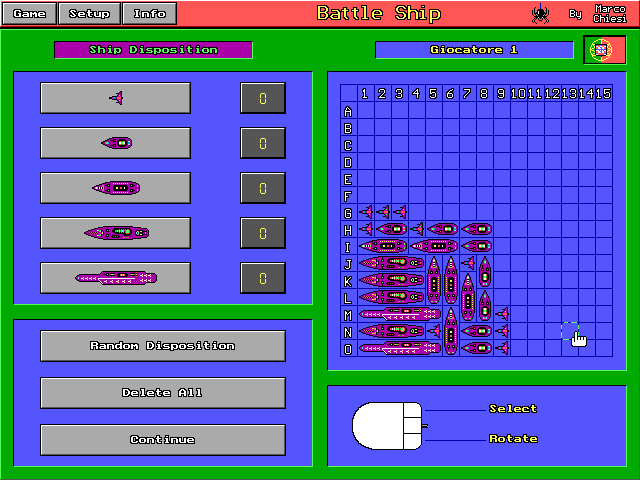Click the jet plane at grid cell J7
The image size is (640, 480).
(468, 263)
